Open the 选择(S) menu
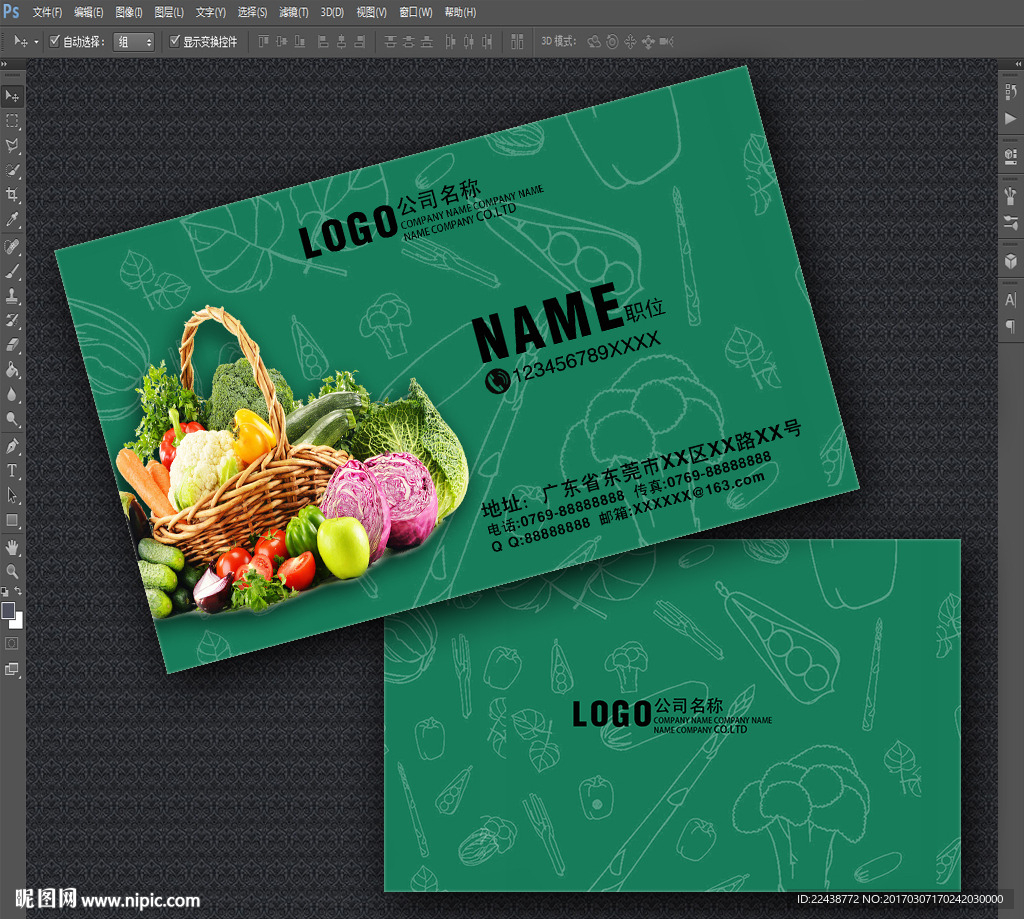 pos(252,12)
